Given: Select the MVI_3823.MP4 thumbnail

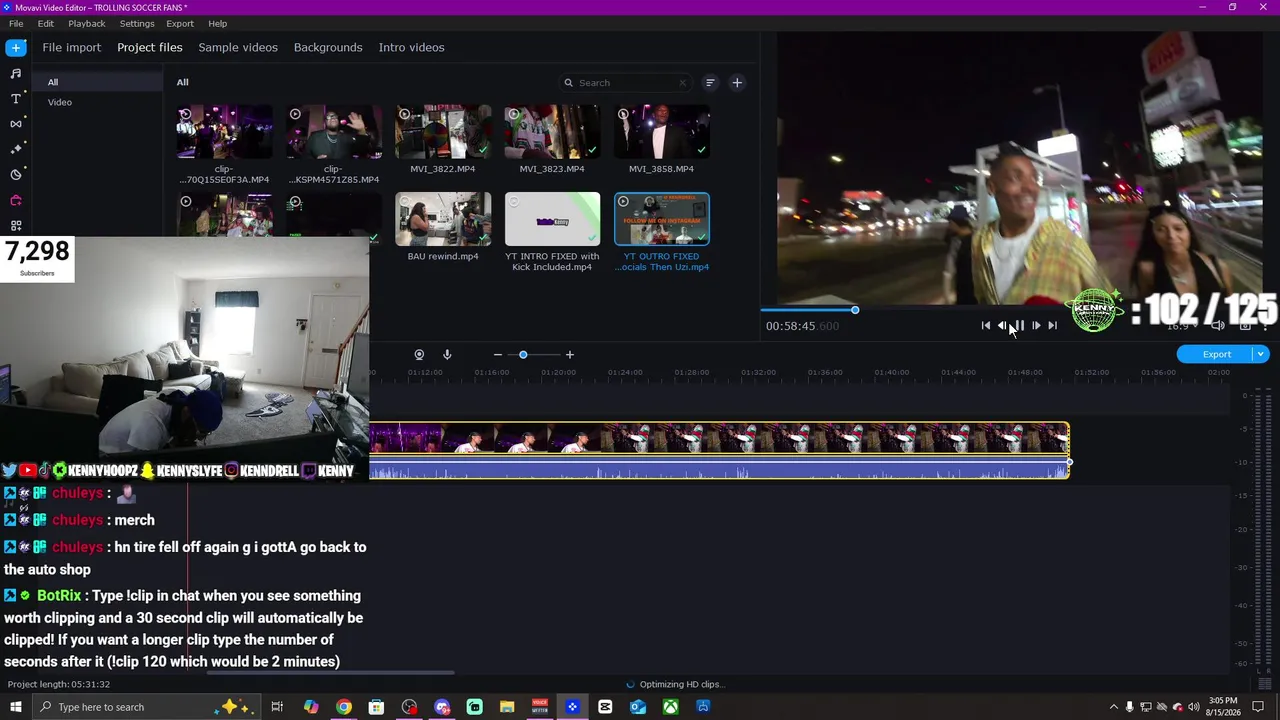Looking at the screenshot, I should pyautogui.click(x=552, y=132).
